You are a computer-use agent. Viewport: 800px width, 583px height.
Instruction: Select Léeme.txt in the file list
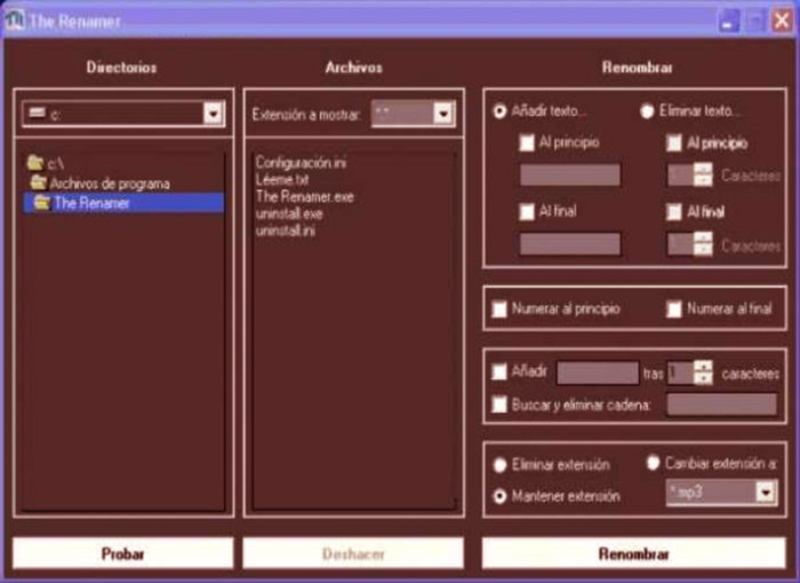[x=282, y=180]
